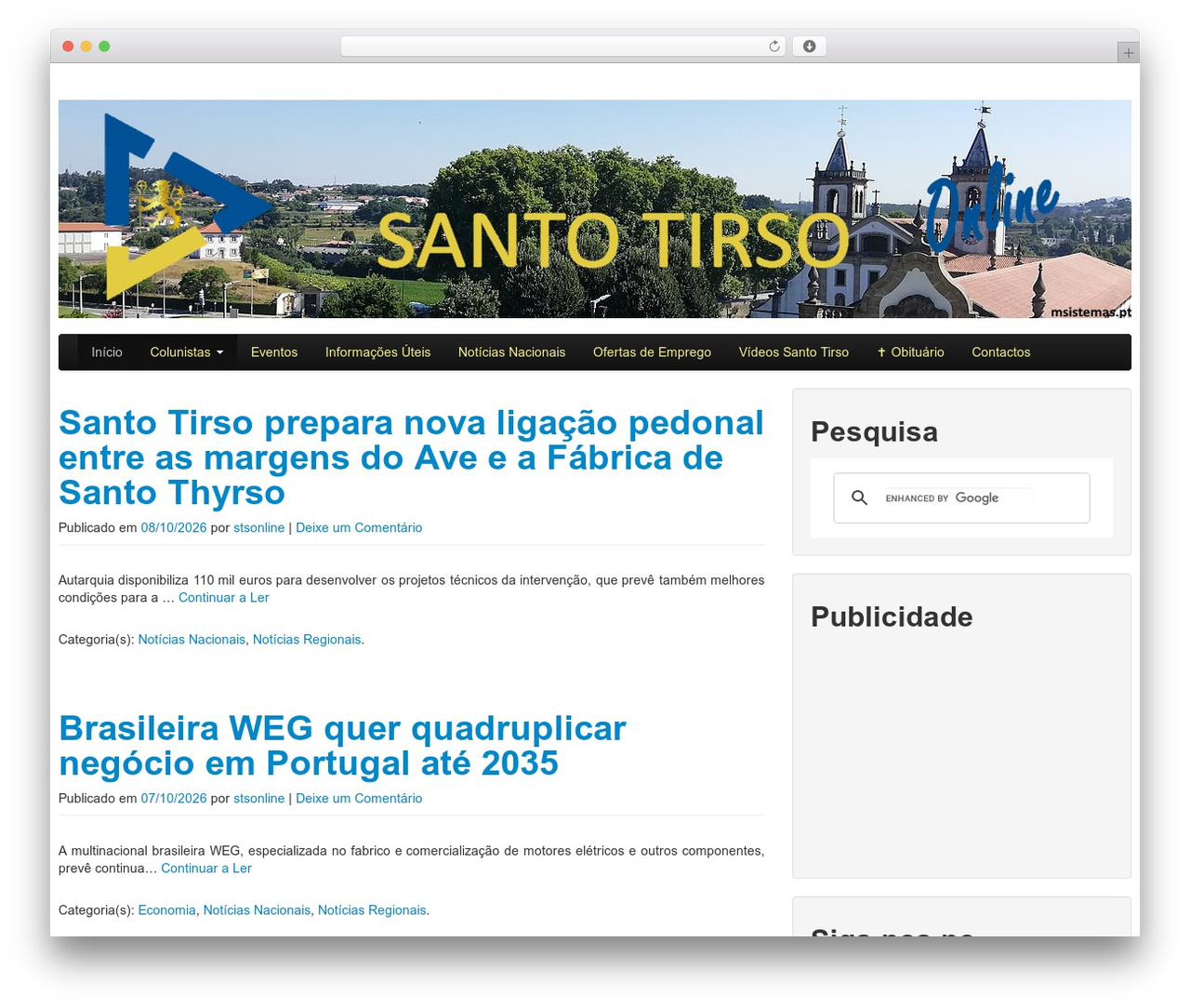Image resolution: width=1190 pixels, height=1008 pixels.
Task: Open the Obituário menu item
Action: tap(910, 352)
